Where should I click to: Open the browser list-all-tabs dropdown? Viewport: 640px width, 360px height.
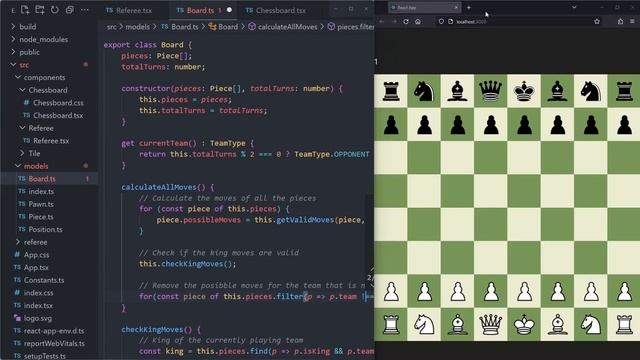pyautogui.click(x=574, y=7)
